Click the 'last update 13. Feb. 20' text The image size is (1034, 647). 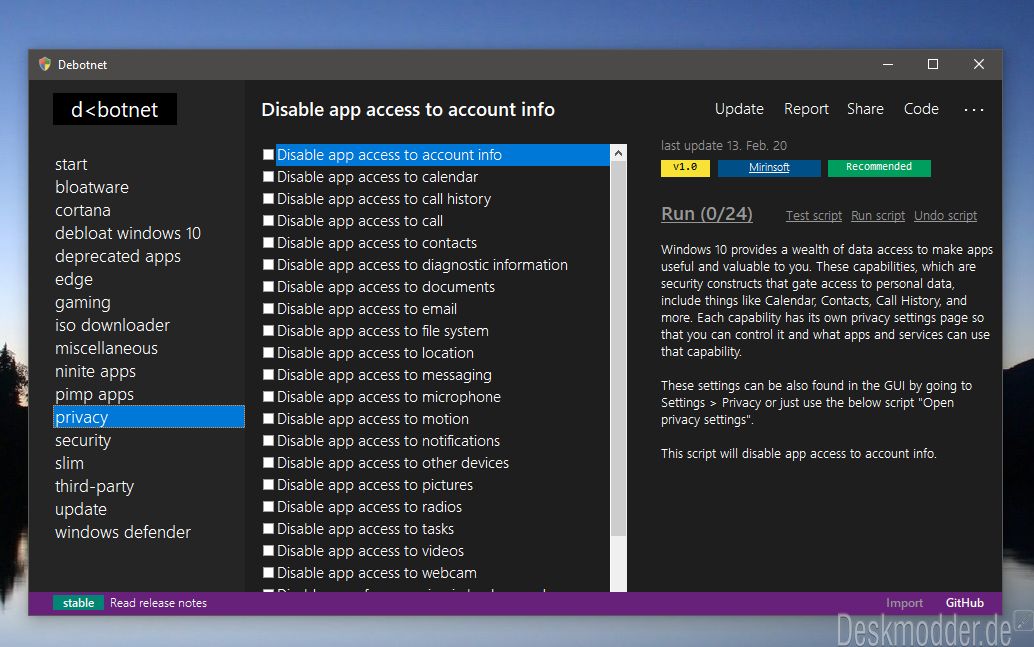723,146
